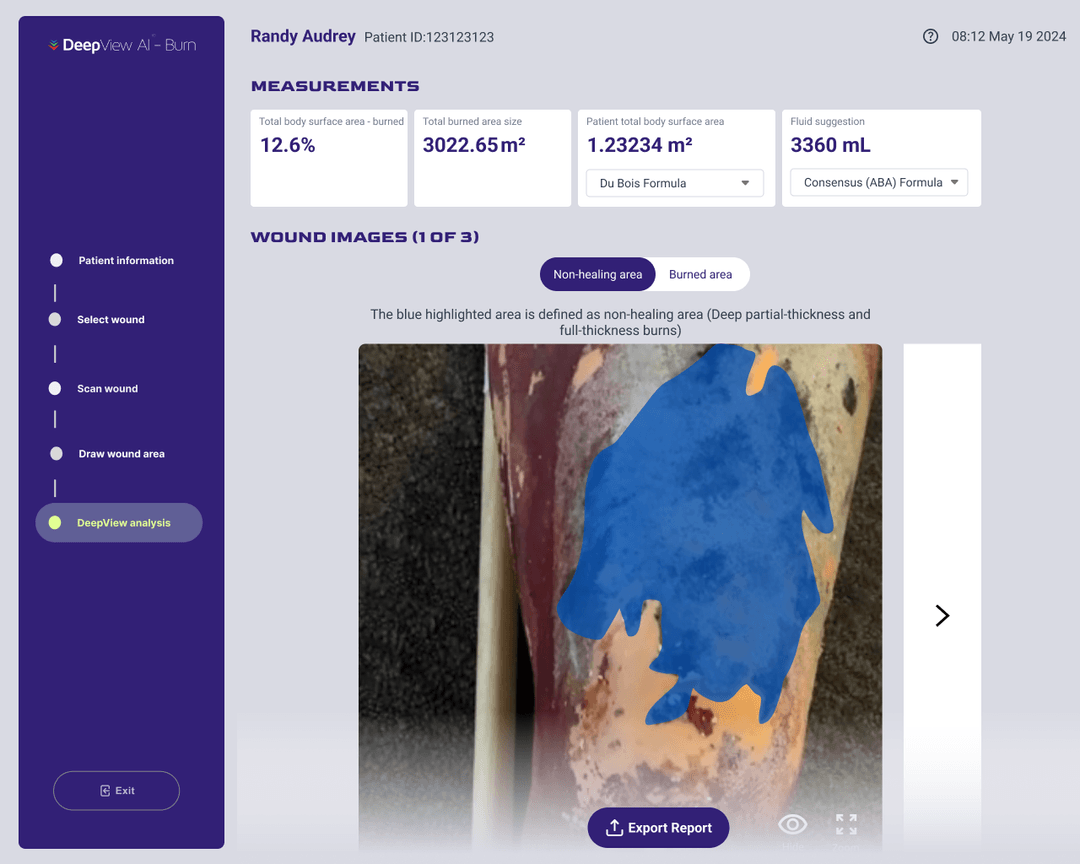Click the Total burned area size label
The image size is (1080, 864).
472,121
